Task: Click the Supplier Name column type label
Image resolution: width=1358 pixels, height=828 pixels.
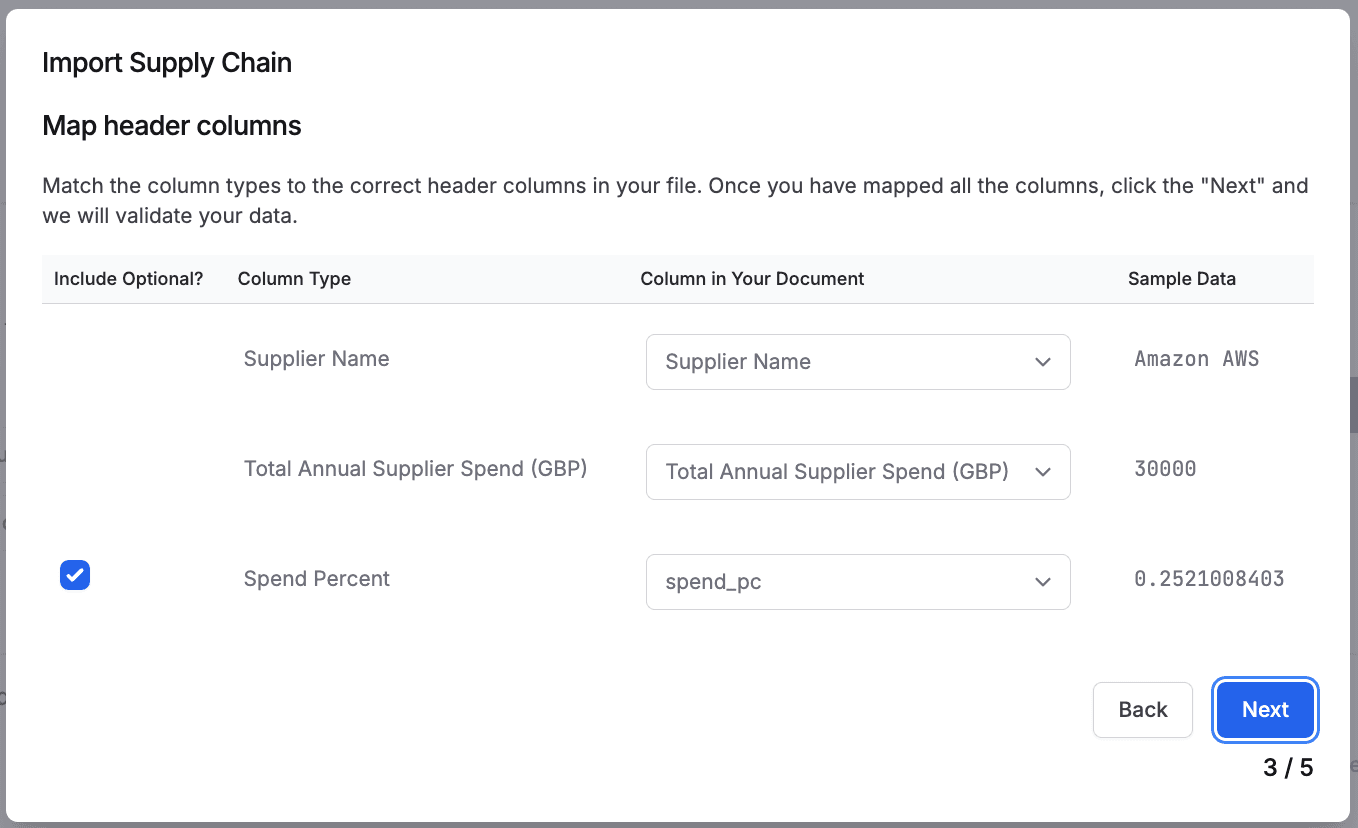Action: pyautogui.click(x=316, y=359)
